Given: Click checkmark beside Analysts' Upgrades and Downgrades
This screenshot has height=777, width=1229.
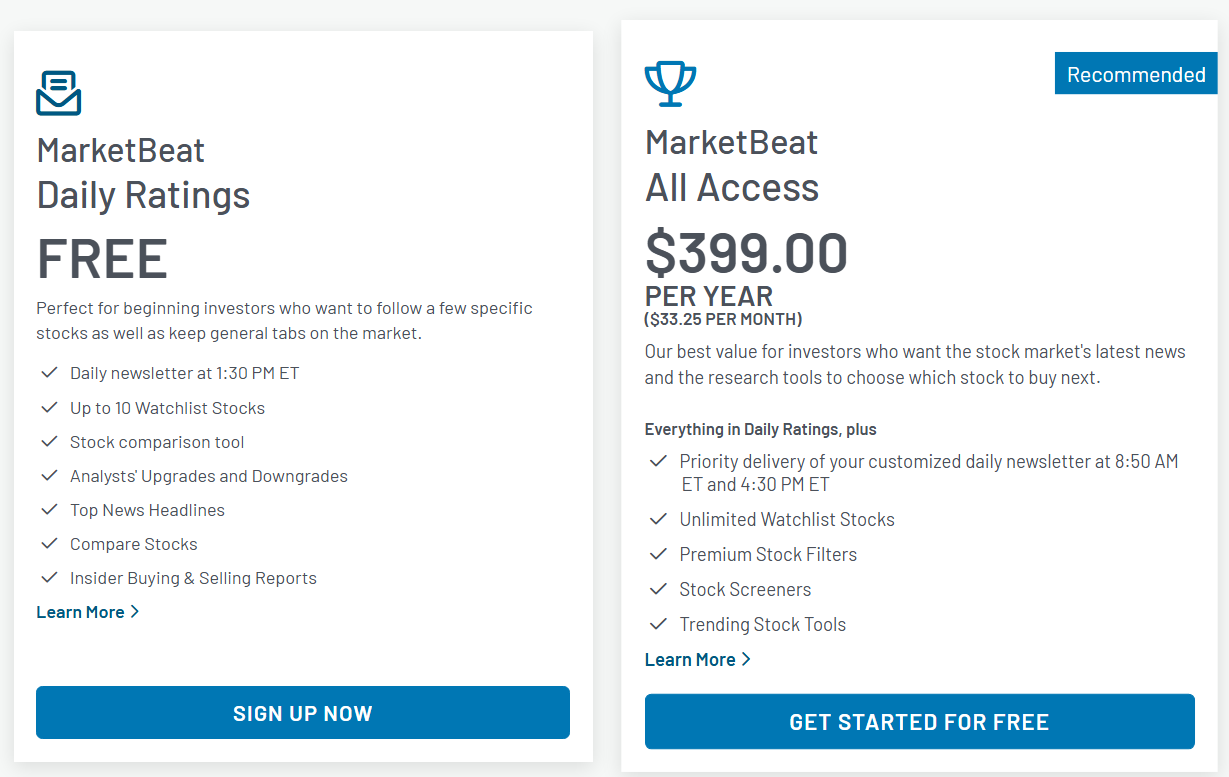Looking at the screenshot, I should [49, 476].
